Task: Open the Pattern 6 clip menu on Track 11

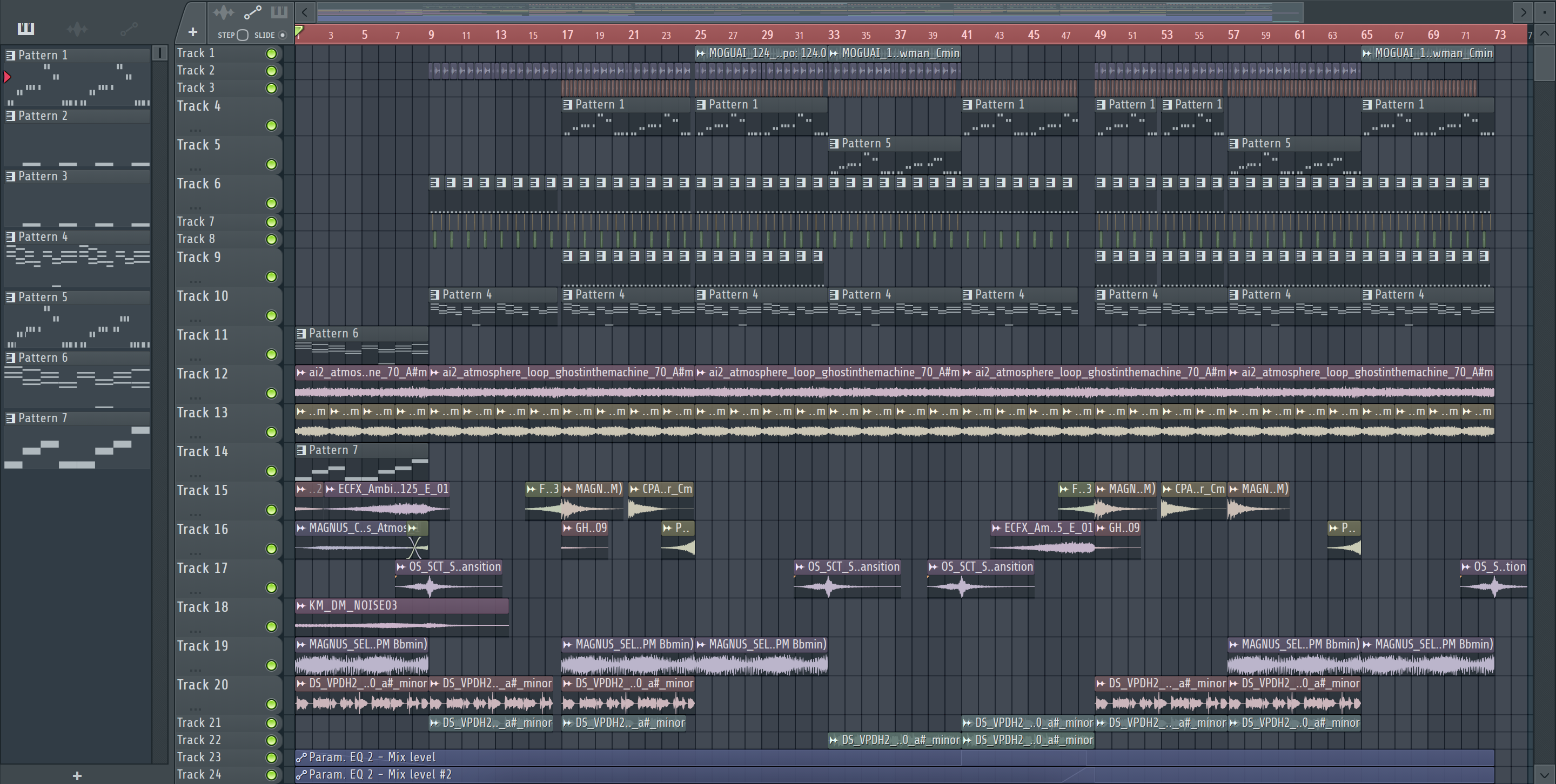Action: (x=301, y=333)
